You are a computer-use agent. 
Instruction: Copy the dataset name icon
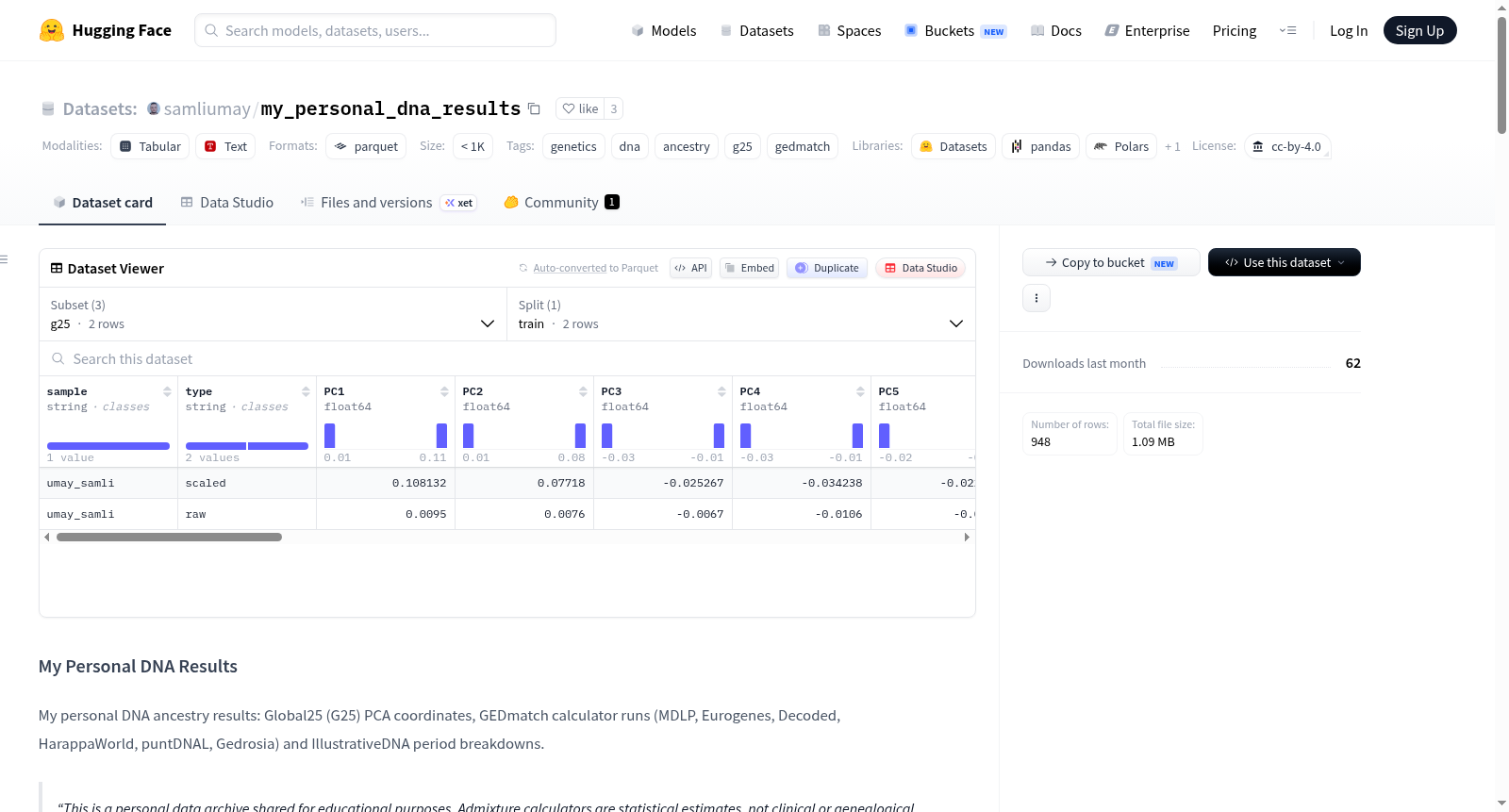click(x=534, y=108)
